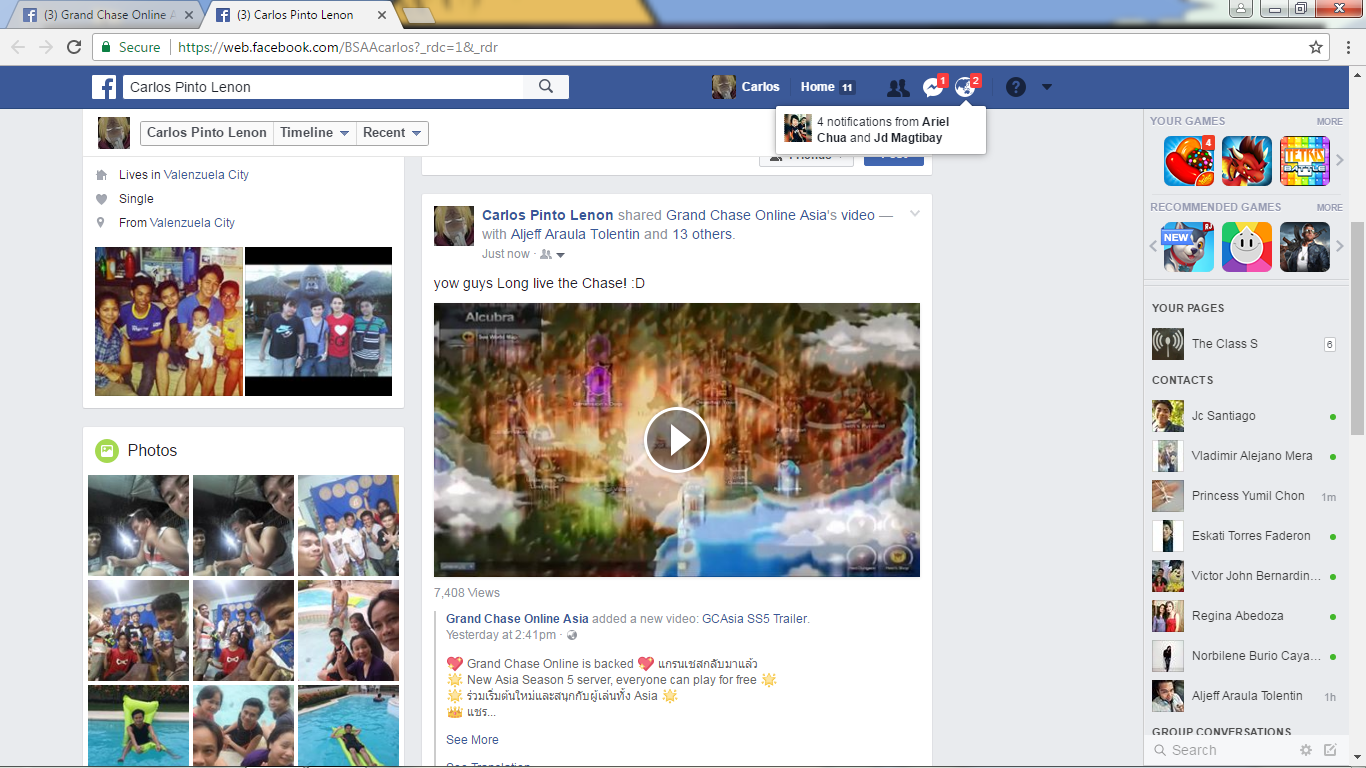The width and height of the screenshot is (1366, 768).
Task: Expand post text with See More
Action: point(472,740)
